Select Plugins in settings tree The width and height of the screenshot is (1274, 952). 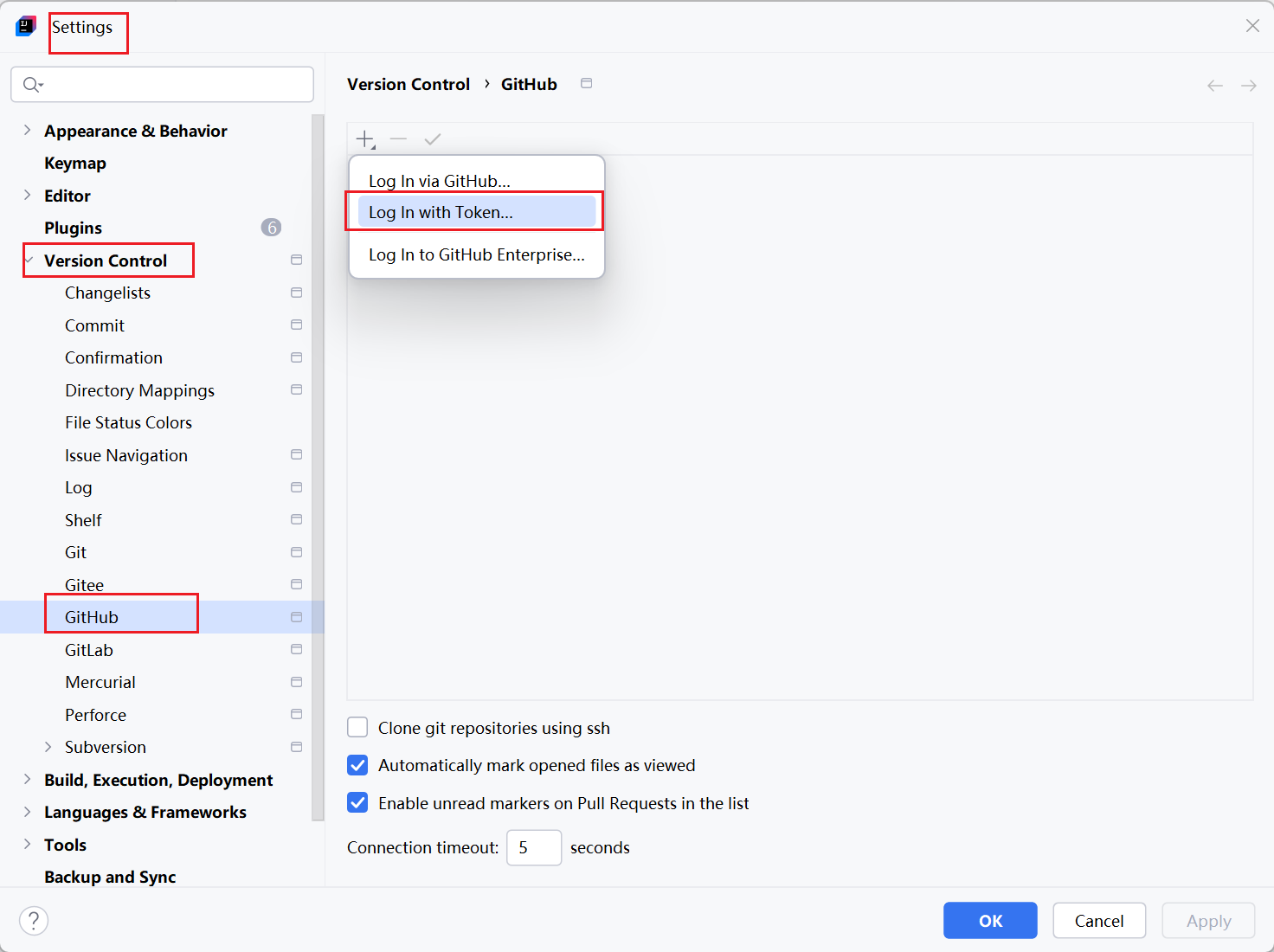(74, 228)
